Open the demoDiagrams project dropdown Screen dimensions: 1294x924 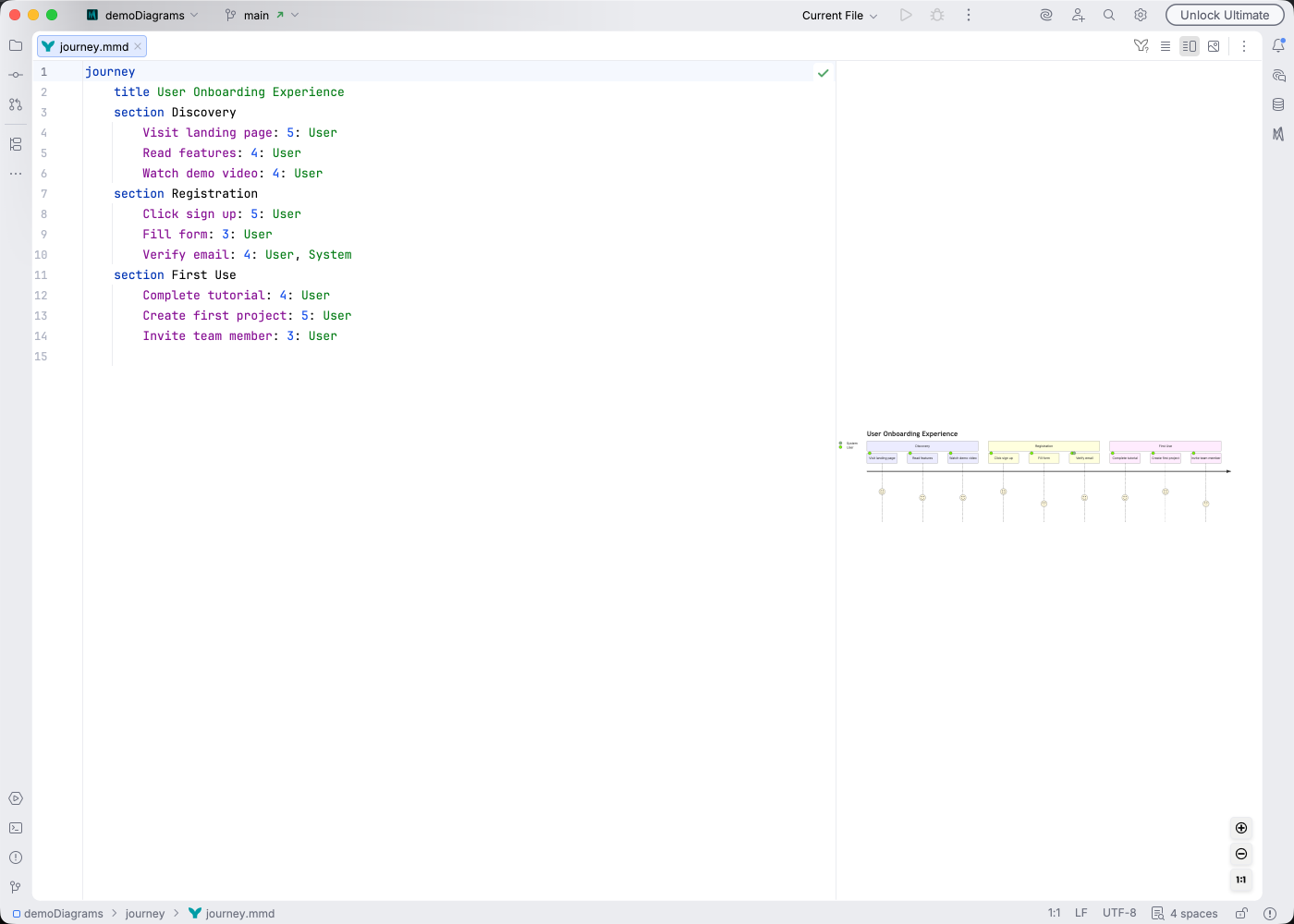pos(143,15)
